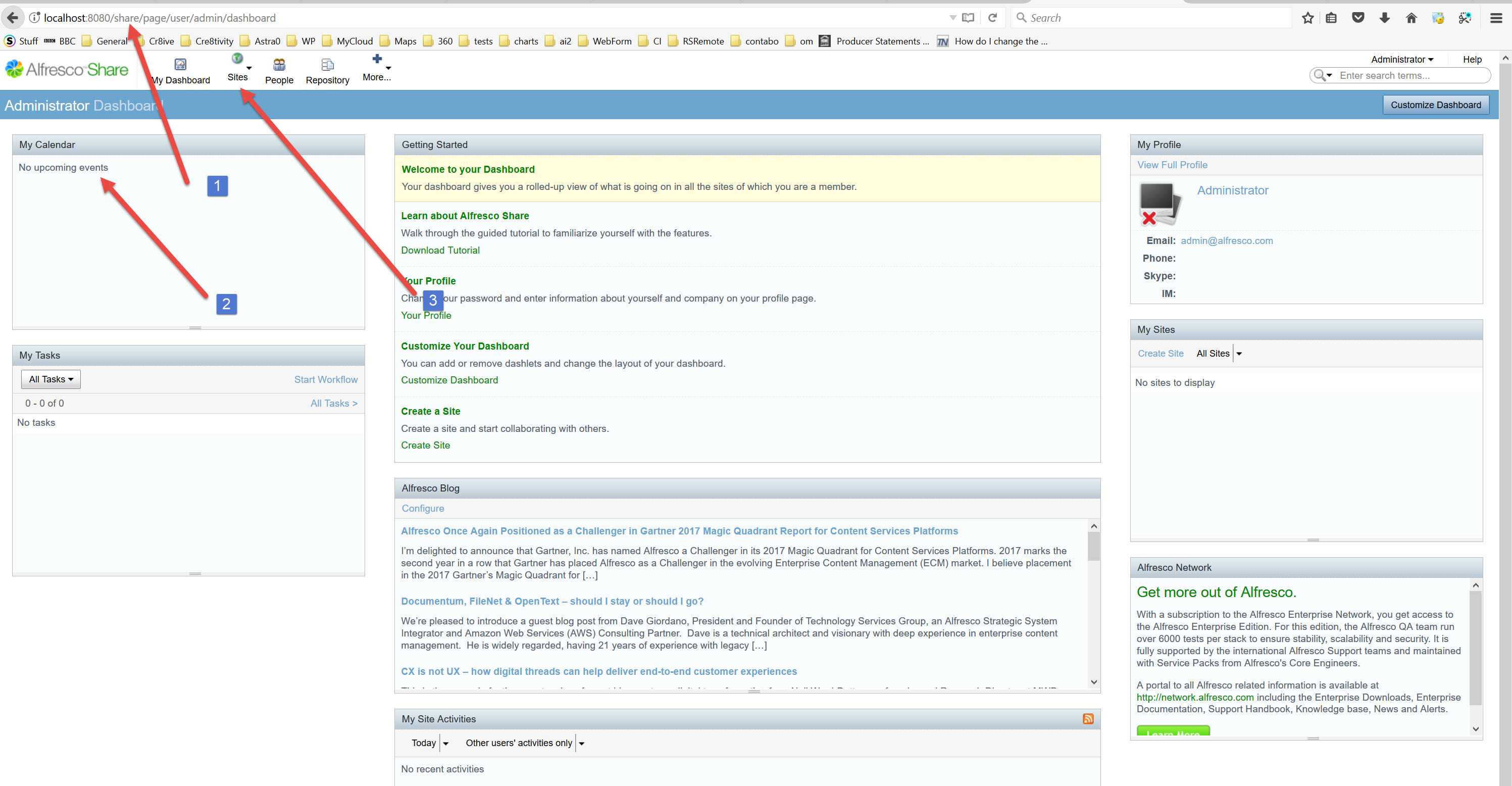Screen dimensions: 1512x786
Task: Open the Administrator user menu
Action: 1401,59
